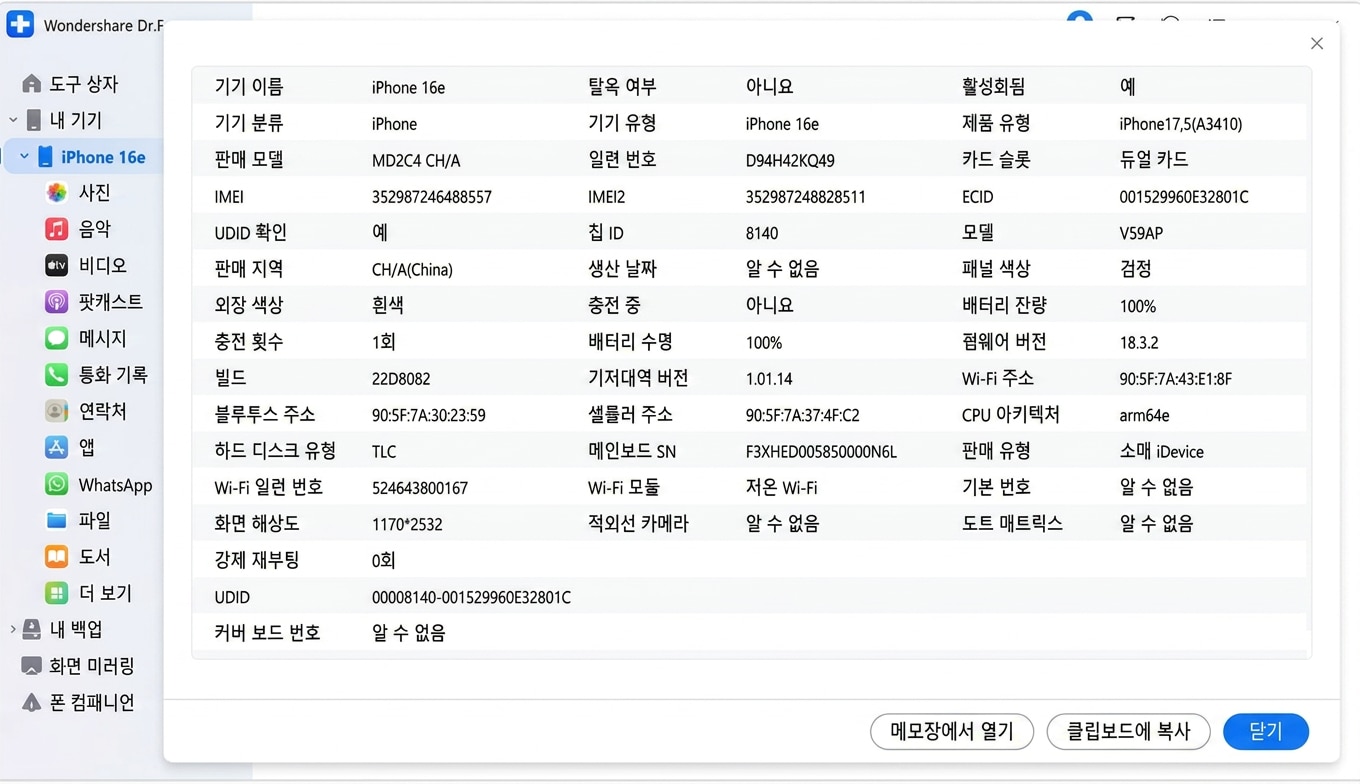Open the 사진 photos icon
1360x784 pixels.
(x=57, y=193)
